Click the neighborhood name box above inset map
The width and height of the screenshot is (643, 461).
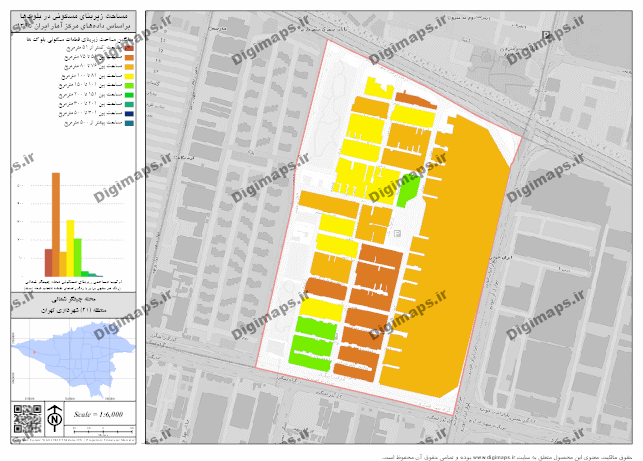tap(72, 305)
